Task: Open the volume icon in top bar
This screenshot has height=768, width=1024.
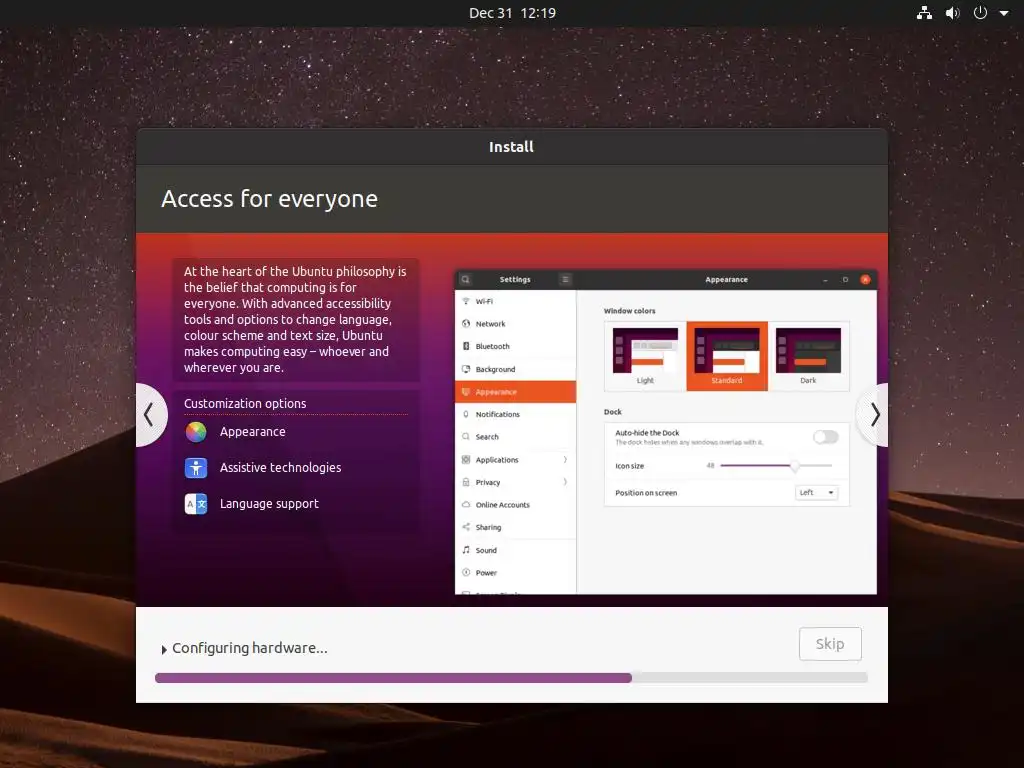Action: point(953,12)
